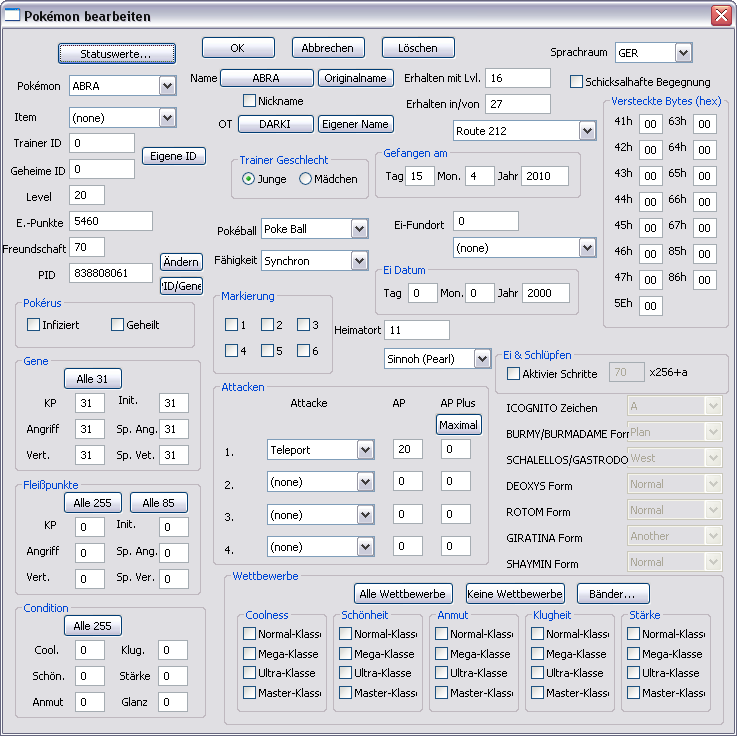Click the Ändern PID button
This screenshot has height=736, width=737.
coord(181,262)
